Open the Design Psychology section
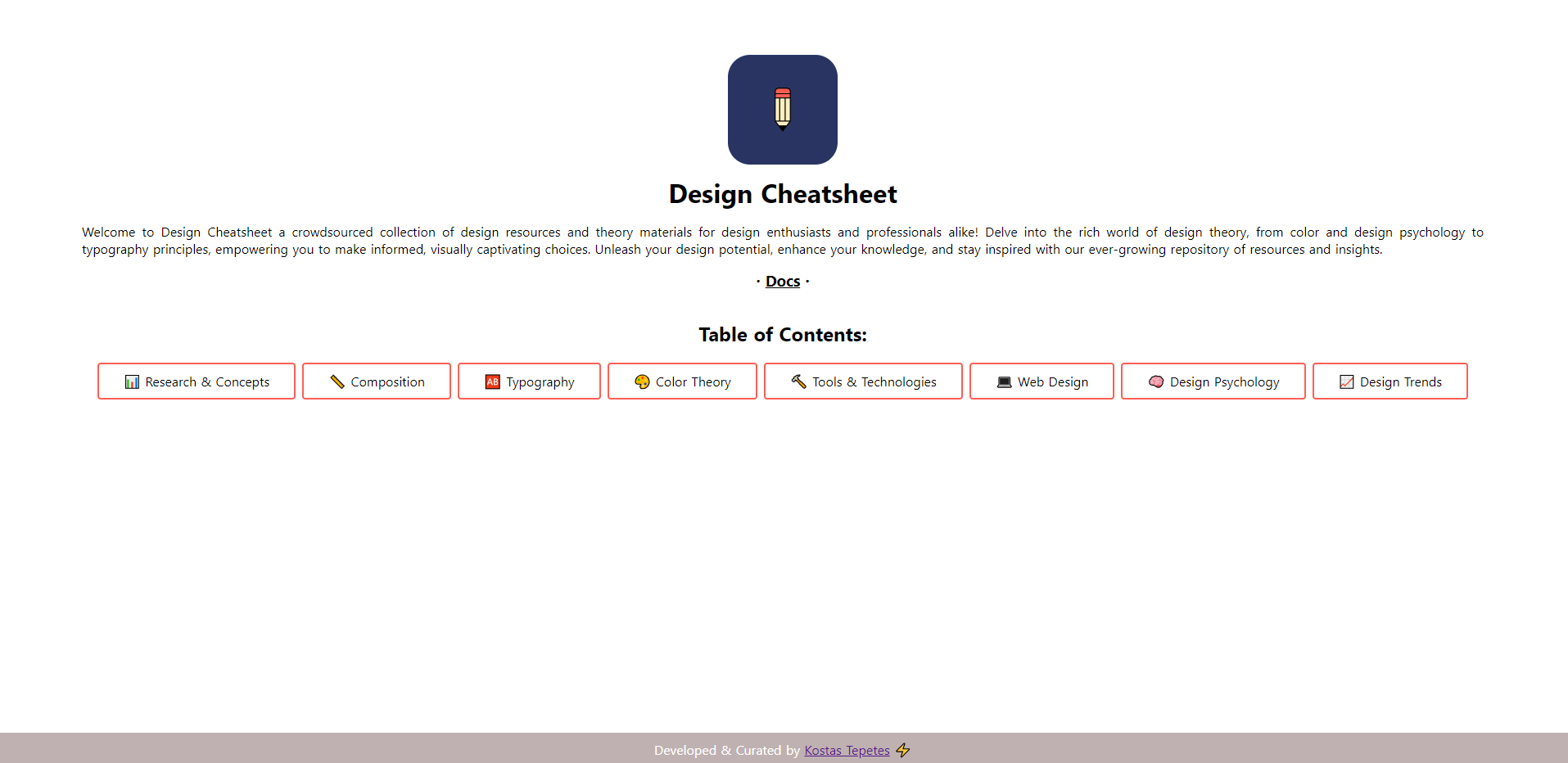This screenshot has height=763, width=1568. [1213, 381]
